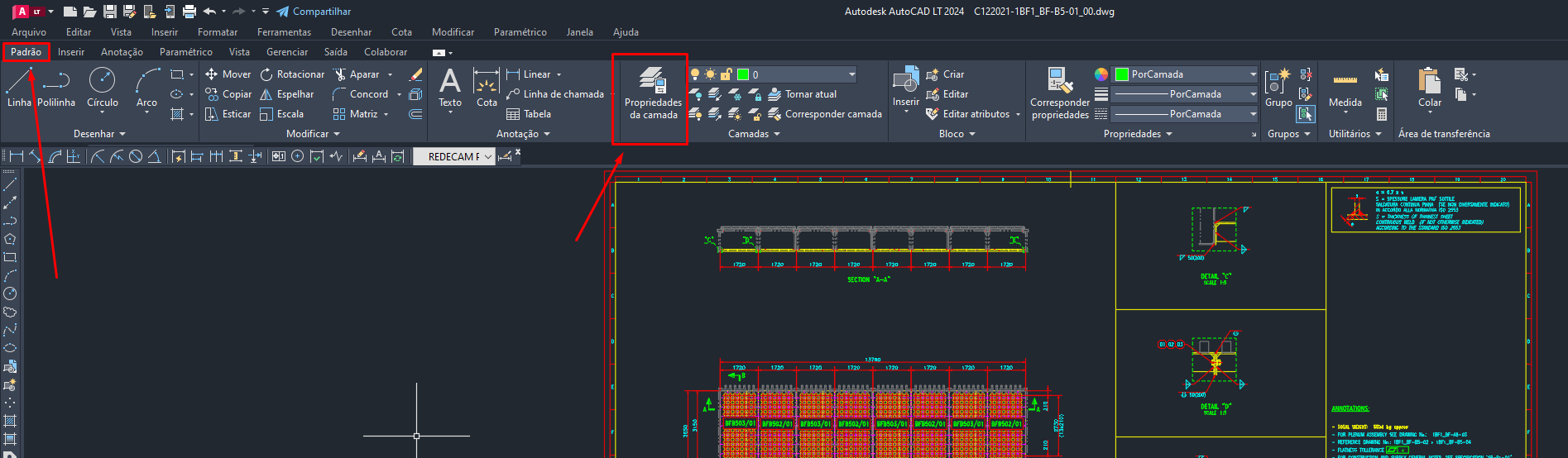The width and height of the screenshot is (1568, 458).
Task: Click the Colar clipboard icon
Action: click(1429, 82)
